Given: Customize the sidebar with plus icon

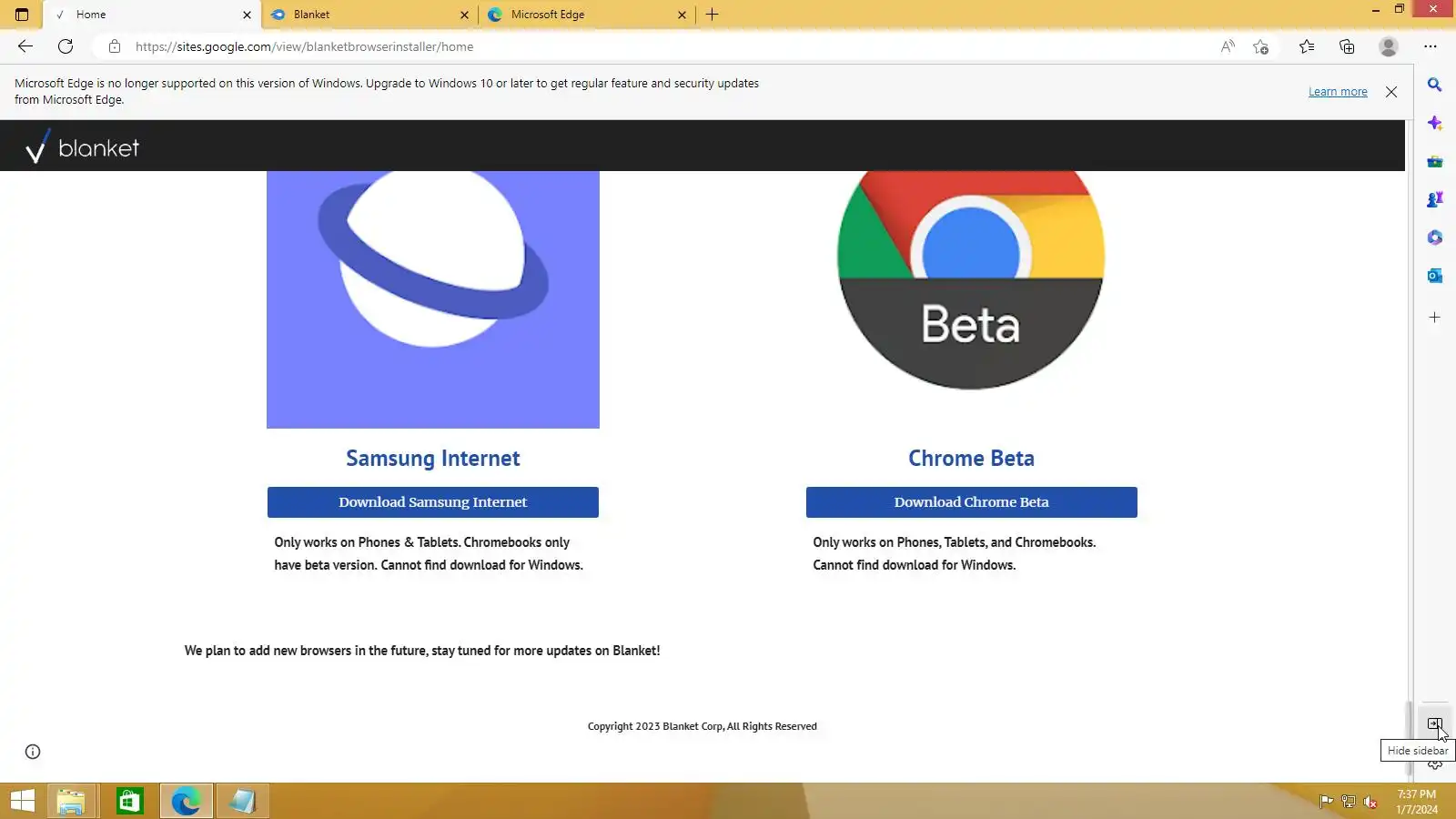Looking at the screenshot, I should click(1435, 318).
